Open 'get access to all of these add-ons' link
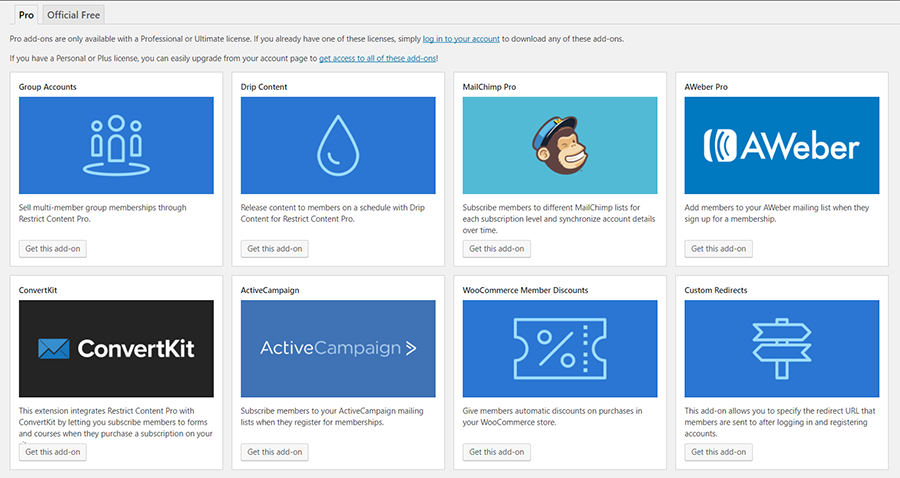 coord(377,59)
